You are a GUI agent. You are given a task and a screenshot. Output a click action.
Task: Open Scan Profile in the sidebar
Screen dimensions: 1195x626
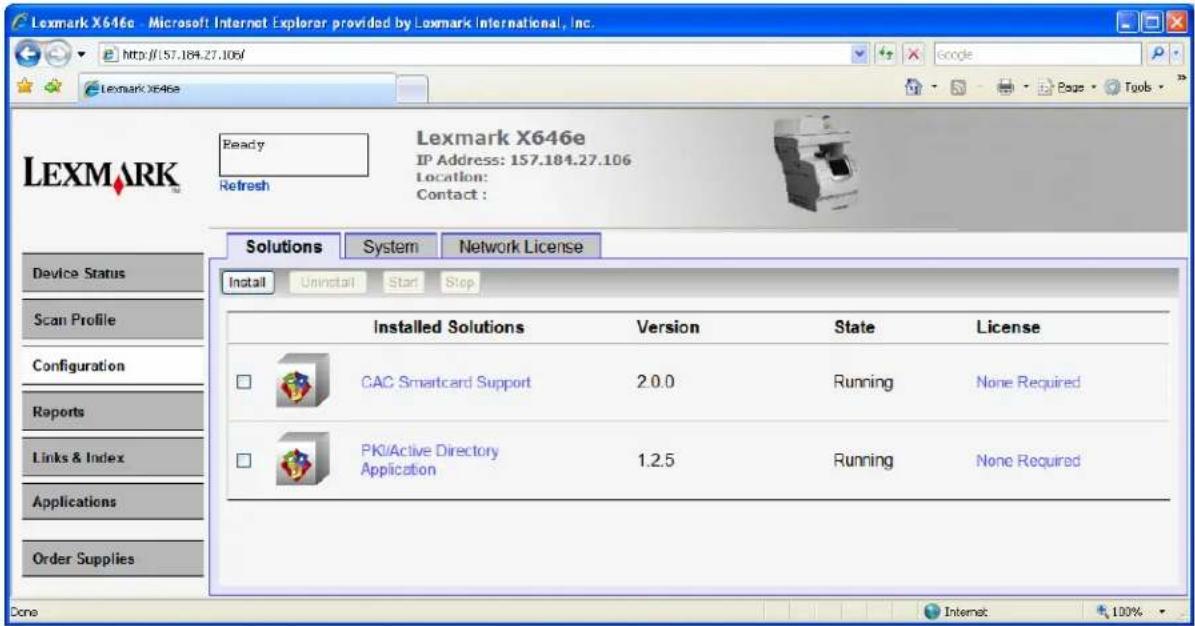113,319
